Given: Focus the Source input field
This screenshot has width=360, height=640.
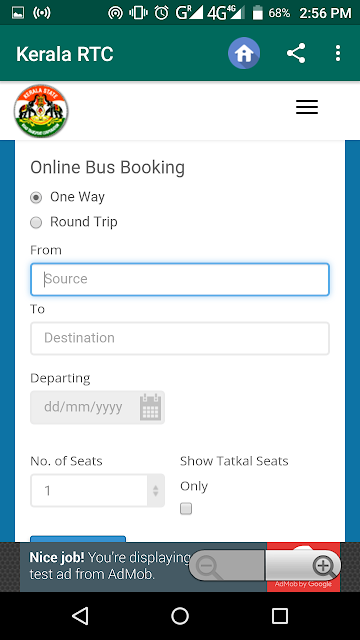Looking at the screenshot, I should pyautogui.click(x=180, y=279).
